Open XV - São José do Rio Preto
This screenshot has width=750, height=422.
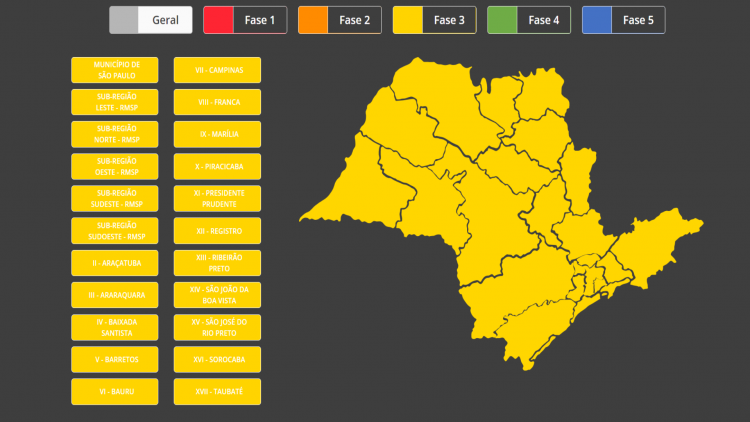pos(217,327)
